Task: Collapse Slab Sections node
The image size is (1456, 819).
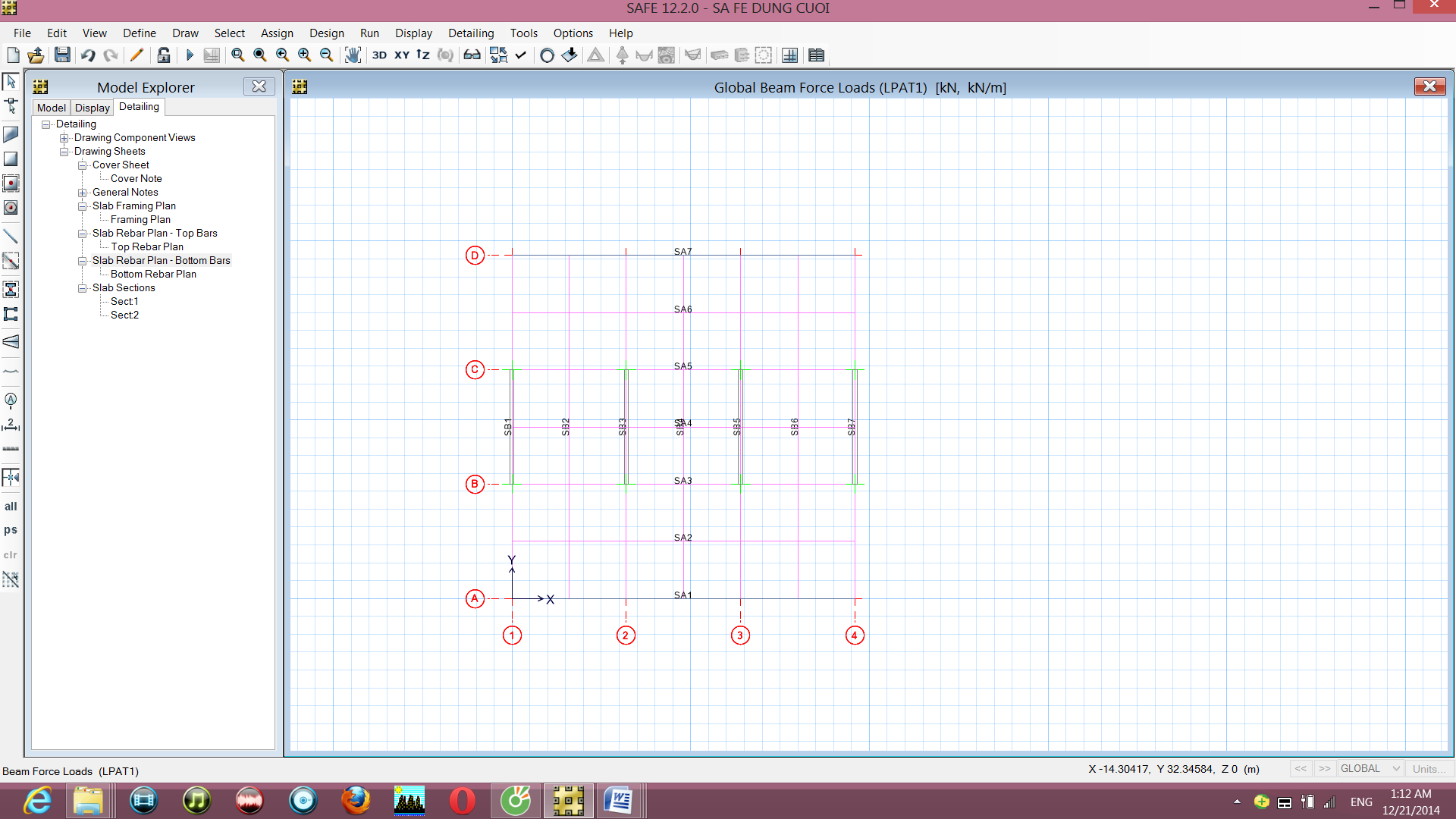Action: pyautogui.click(x=83, y=288)
